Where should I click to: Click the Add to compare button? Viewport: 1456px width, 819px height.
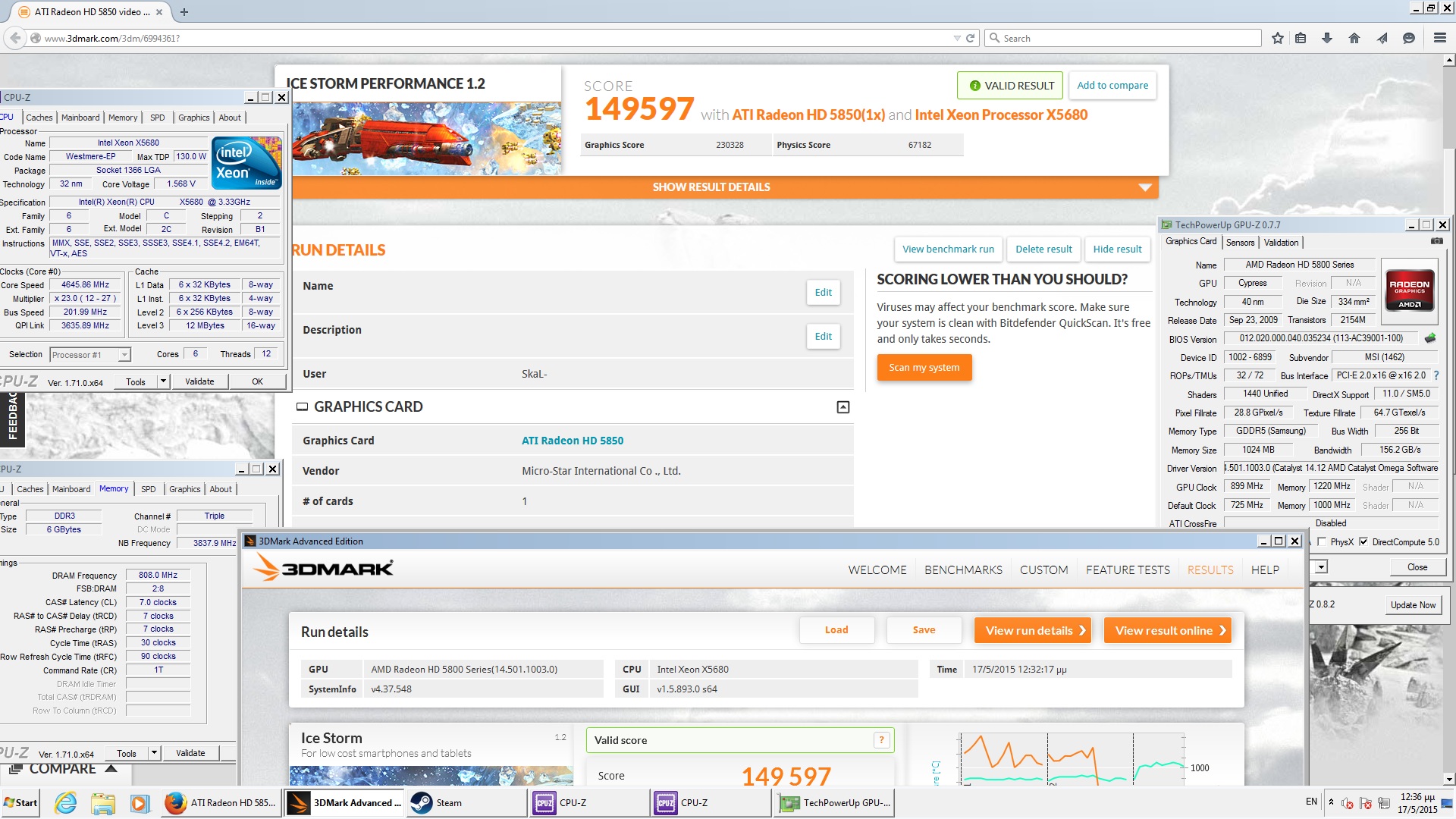click(1112, 86)
